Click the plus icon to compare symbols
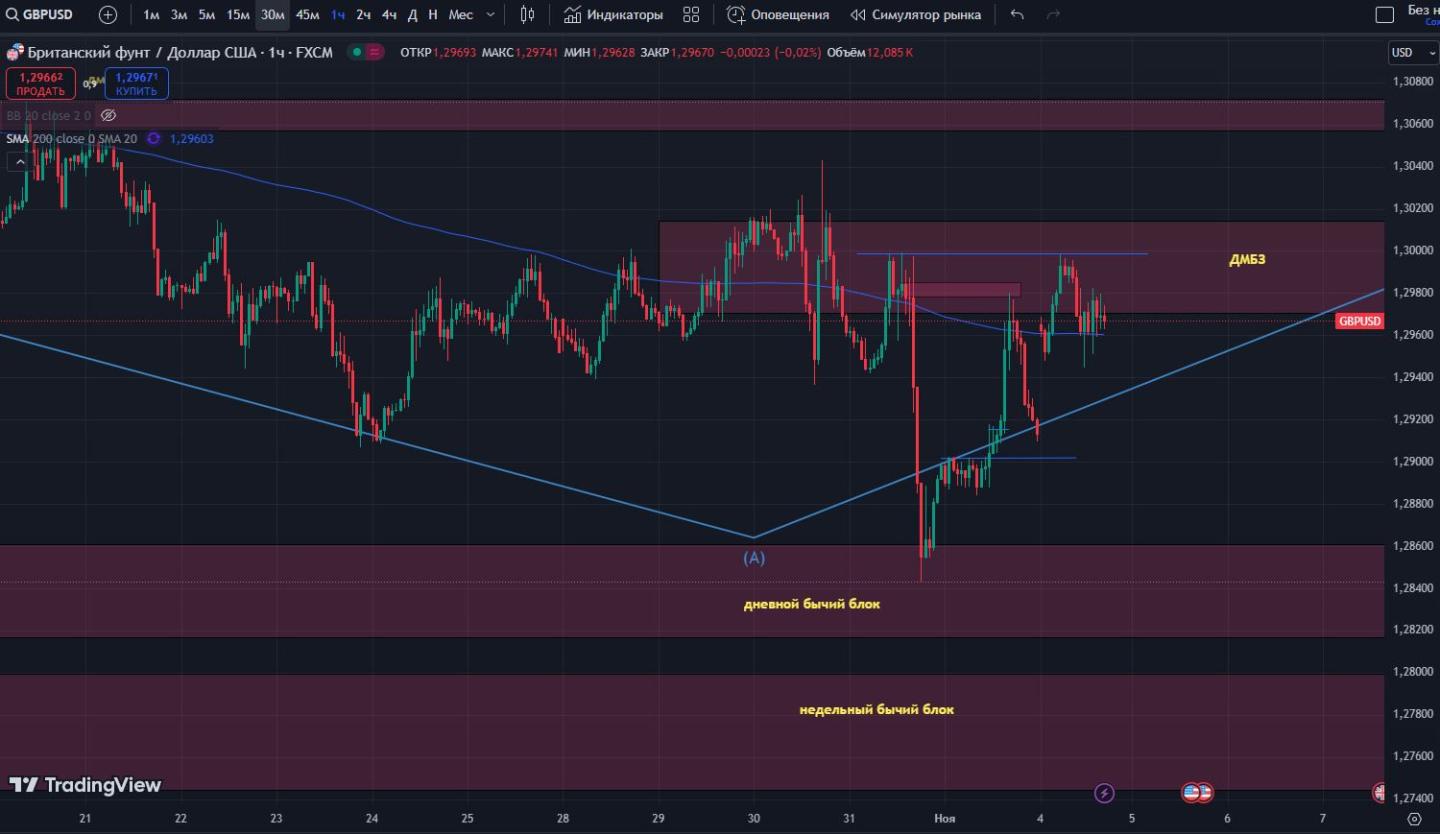1440x834 pixels. pos(108,15)
